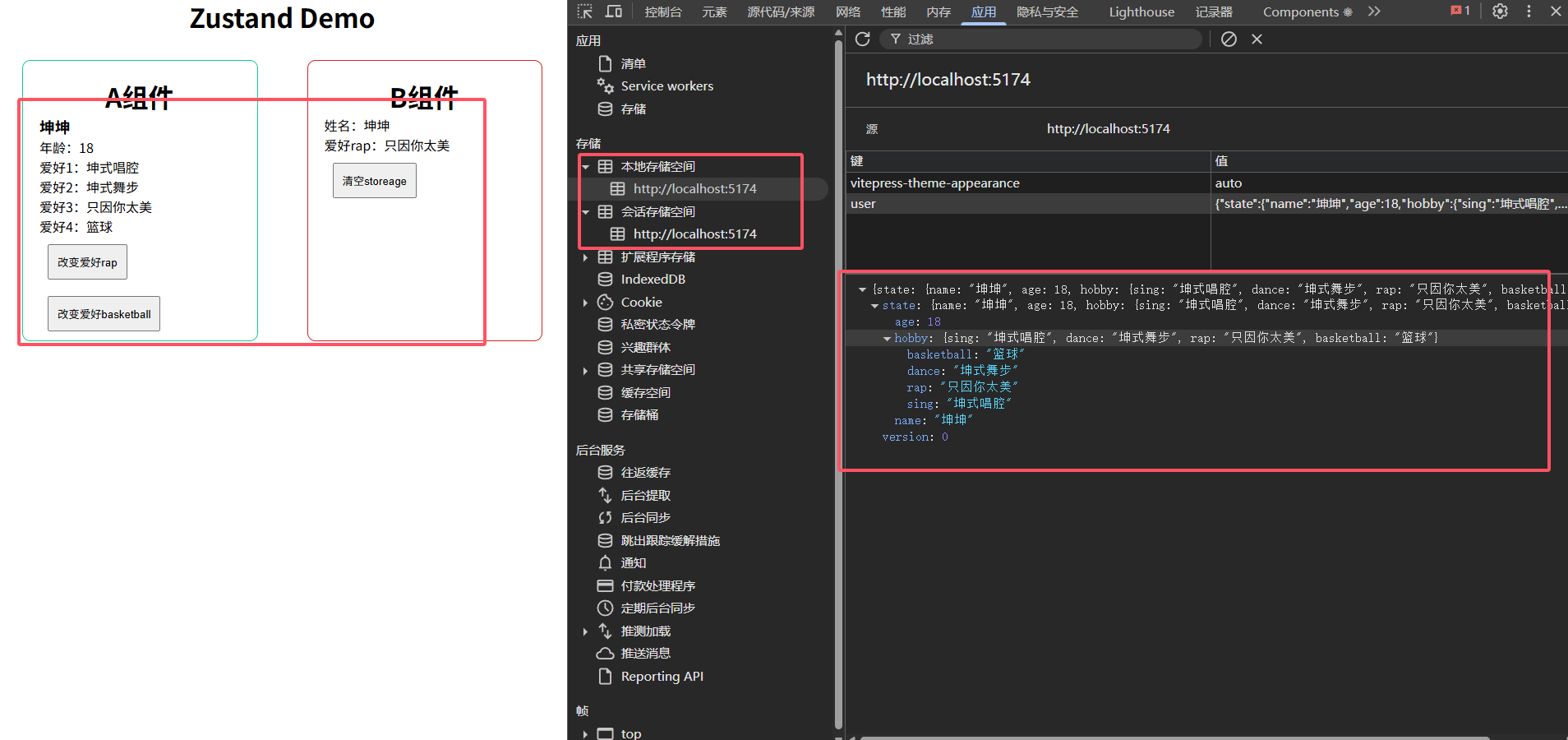This screenshot has height=740, width=1568.
Task: Switch to the 源代码/来源 tab
Action: click(781, 12)
